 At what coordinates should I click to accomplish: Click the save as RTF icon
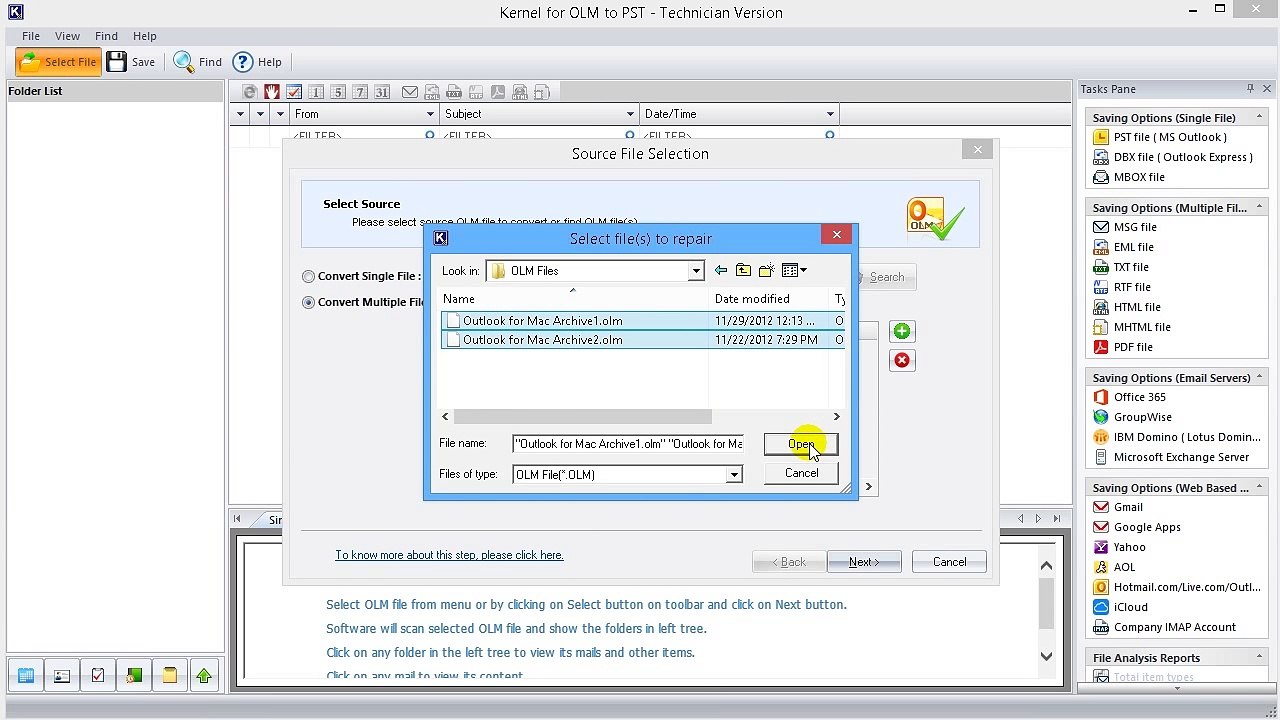pyautogui.click(x=476, y=92)
